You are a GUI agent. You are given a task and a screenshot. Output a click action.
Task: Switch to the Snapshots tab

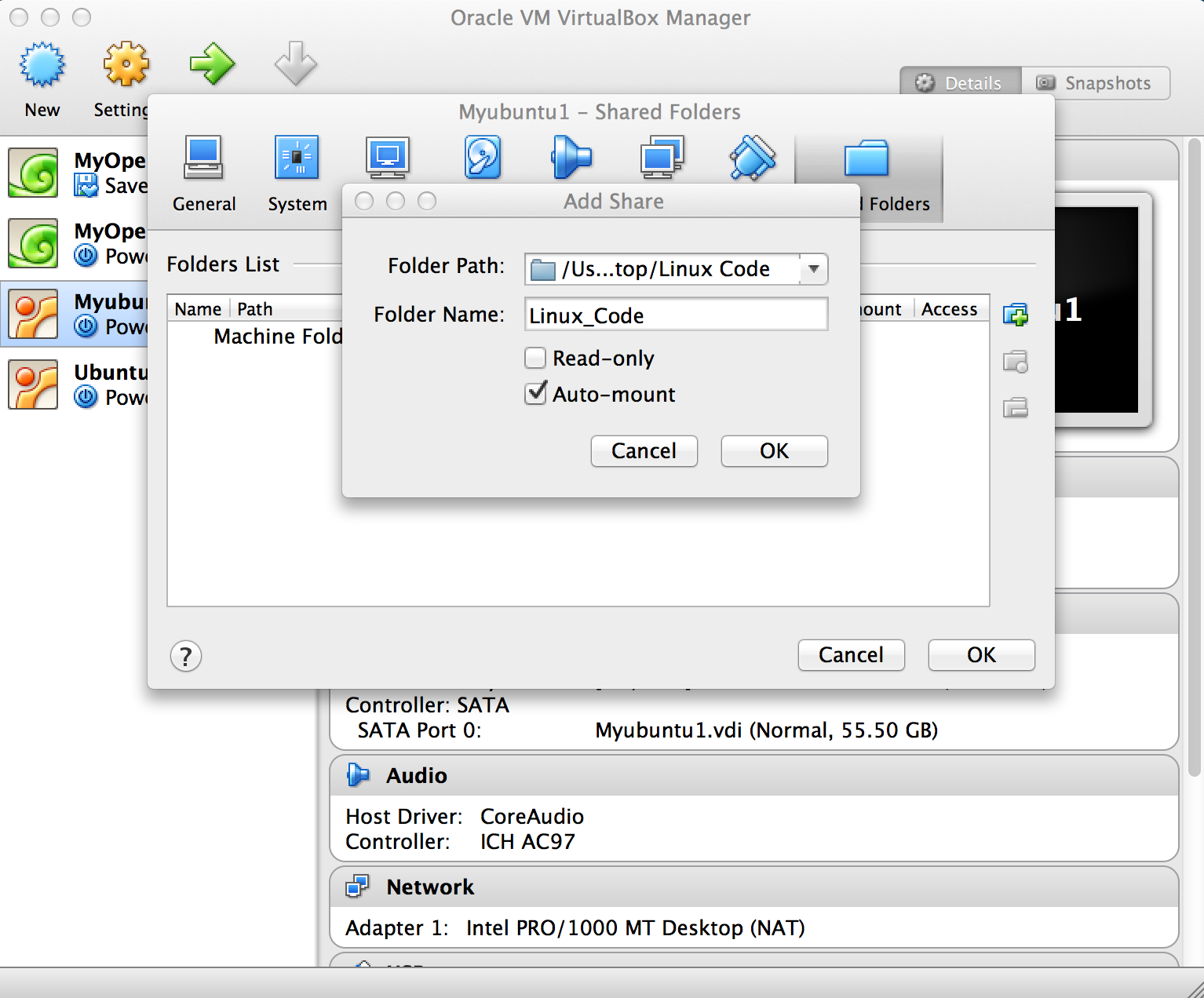pyautogui.click(x=1096, y=82)
